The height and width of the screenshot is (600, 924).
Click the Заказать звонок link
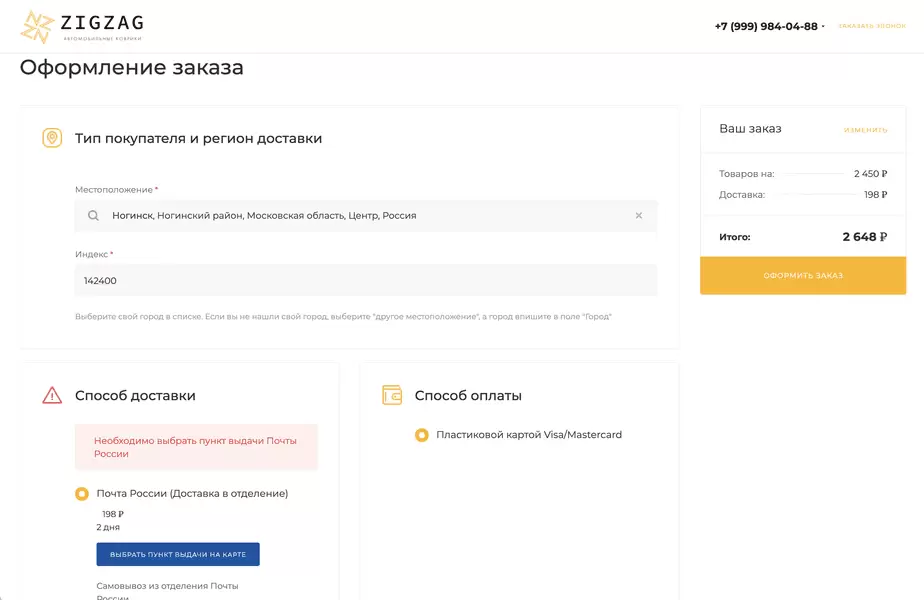871,26
